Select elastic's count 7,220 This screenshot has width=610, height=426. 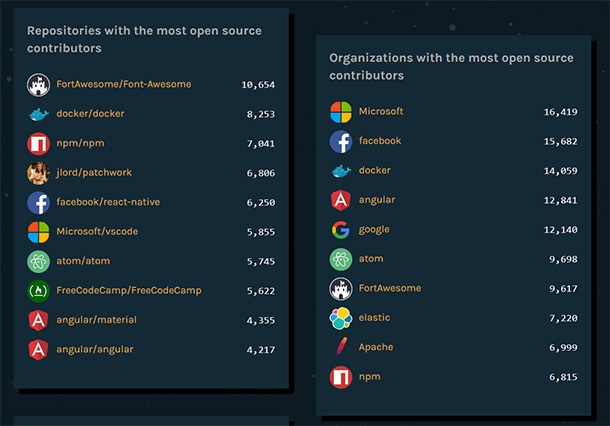(x=563, y=319)
